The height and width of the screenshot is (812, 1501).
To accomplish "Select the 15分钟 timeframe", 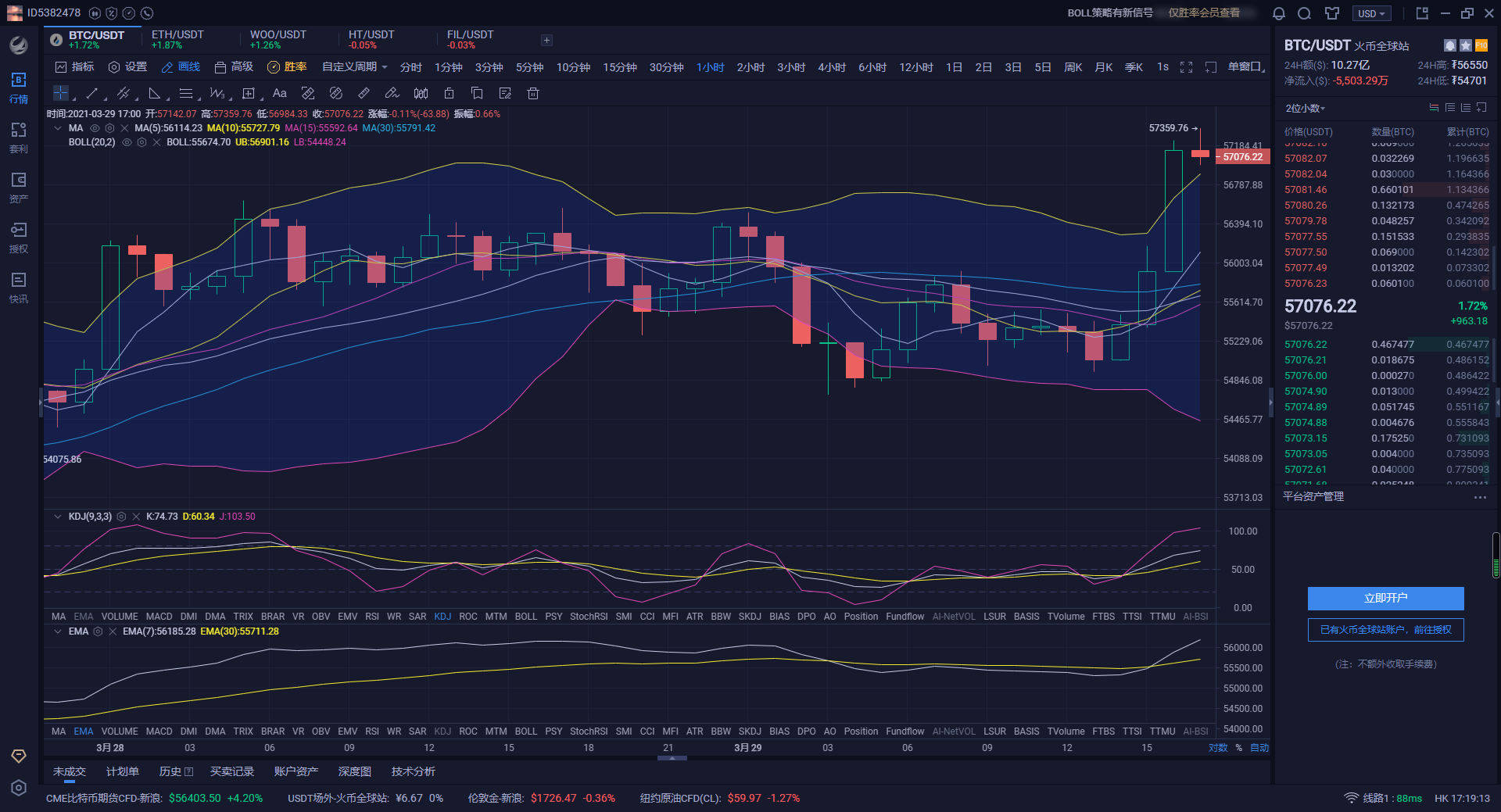I will 619,67.
